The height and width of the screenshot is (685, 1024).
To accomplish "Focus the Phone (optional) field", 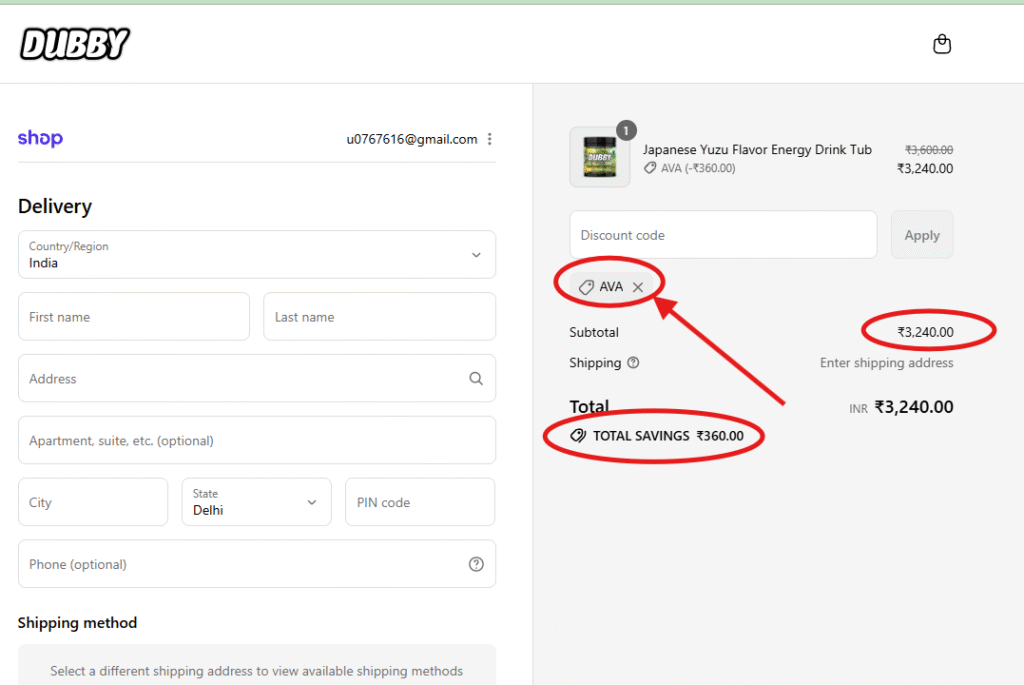I will (257, 564).
